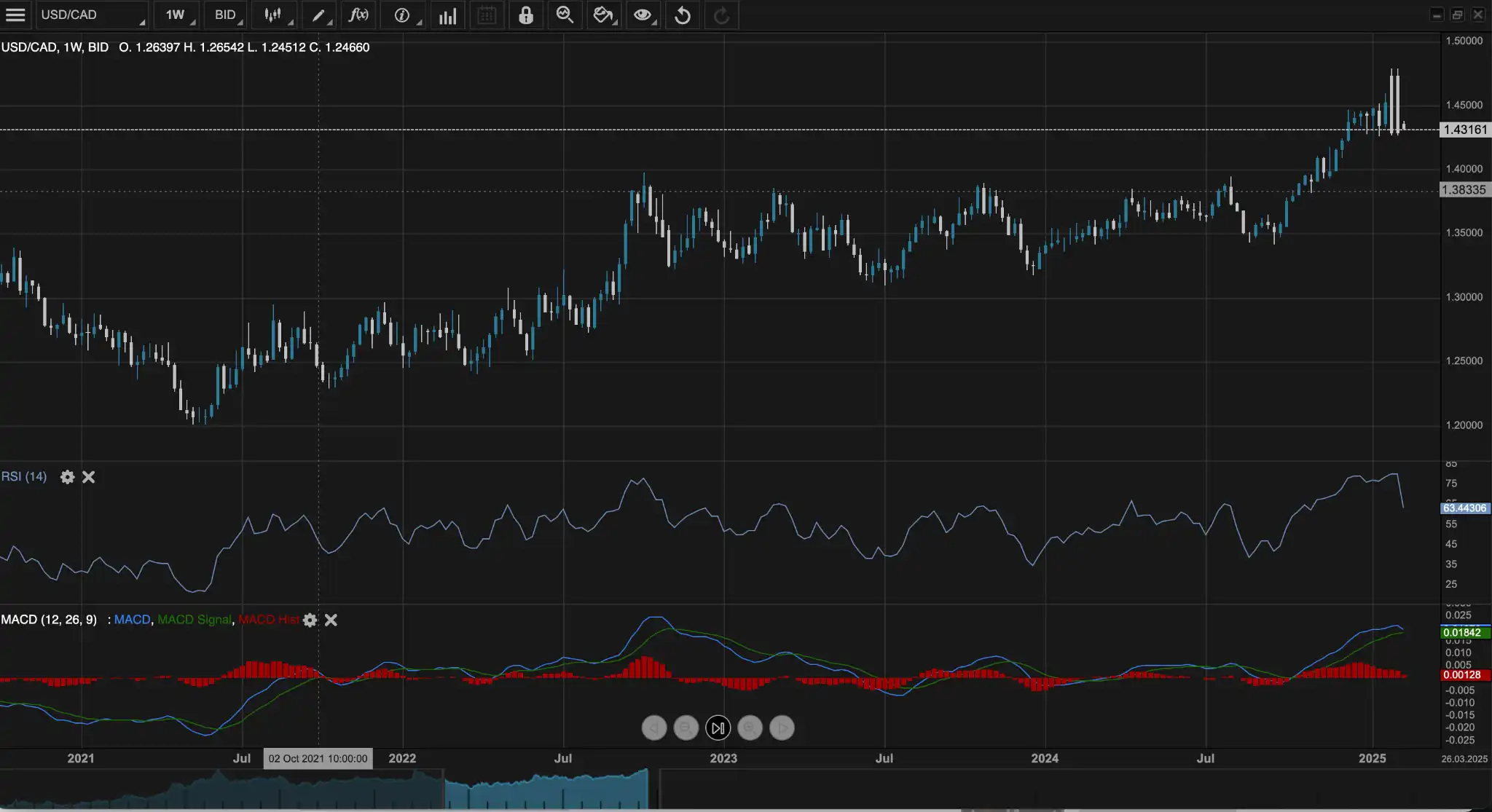Jump to latest bar with skip-forward button
The height and width of the screenshot is (812, 1492).
click(x=718, y=728)
